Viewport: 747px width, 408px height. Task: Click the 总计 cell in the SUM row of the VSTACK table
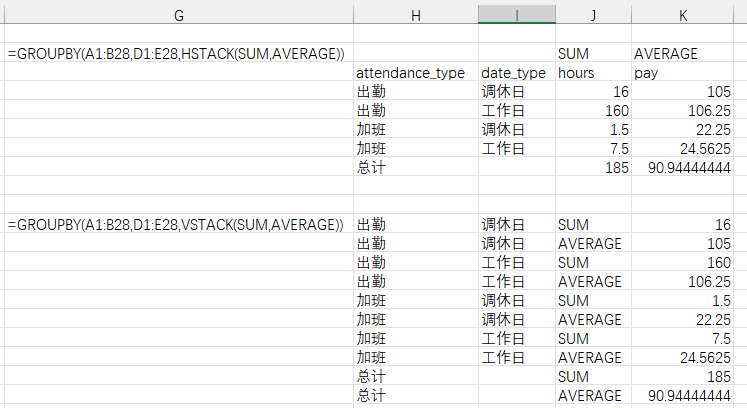click(x=415, y=377)
